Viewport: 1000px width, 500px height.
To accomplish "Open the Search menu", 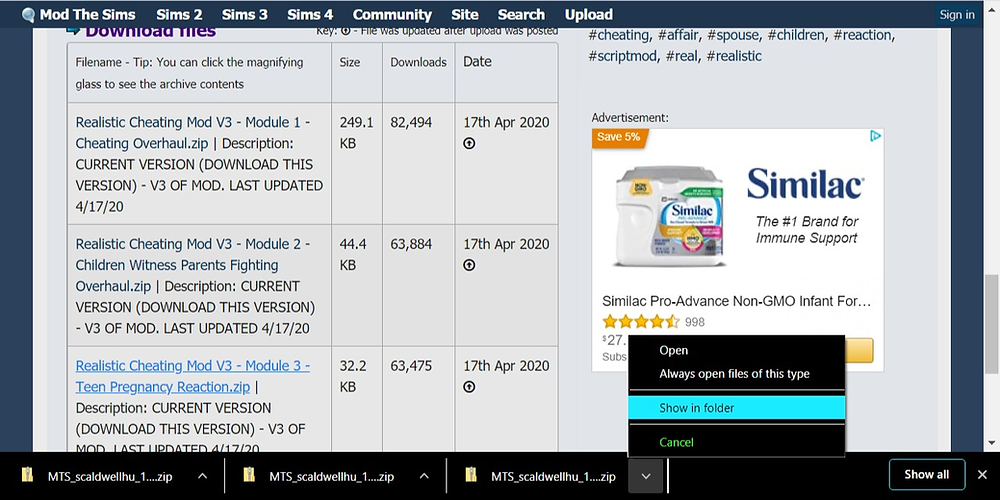I will 521,15.
